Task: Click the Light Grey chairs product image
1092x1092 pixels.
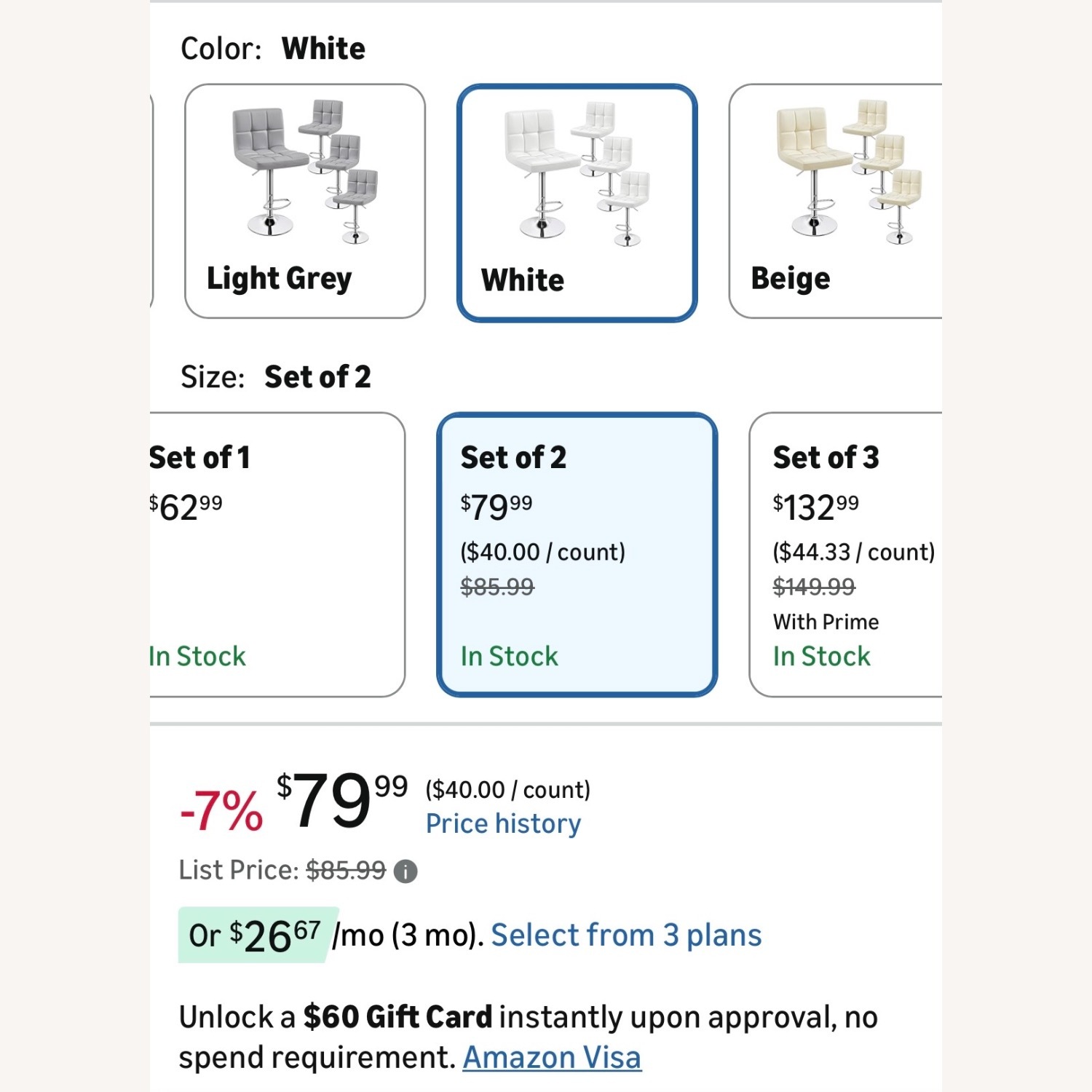Action: pyautogui.click(x=305, y=172)
